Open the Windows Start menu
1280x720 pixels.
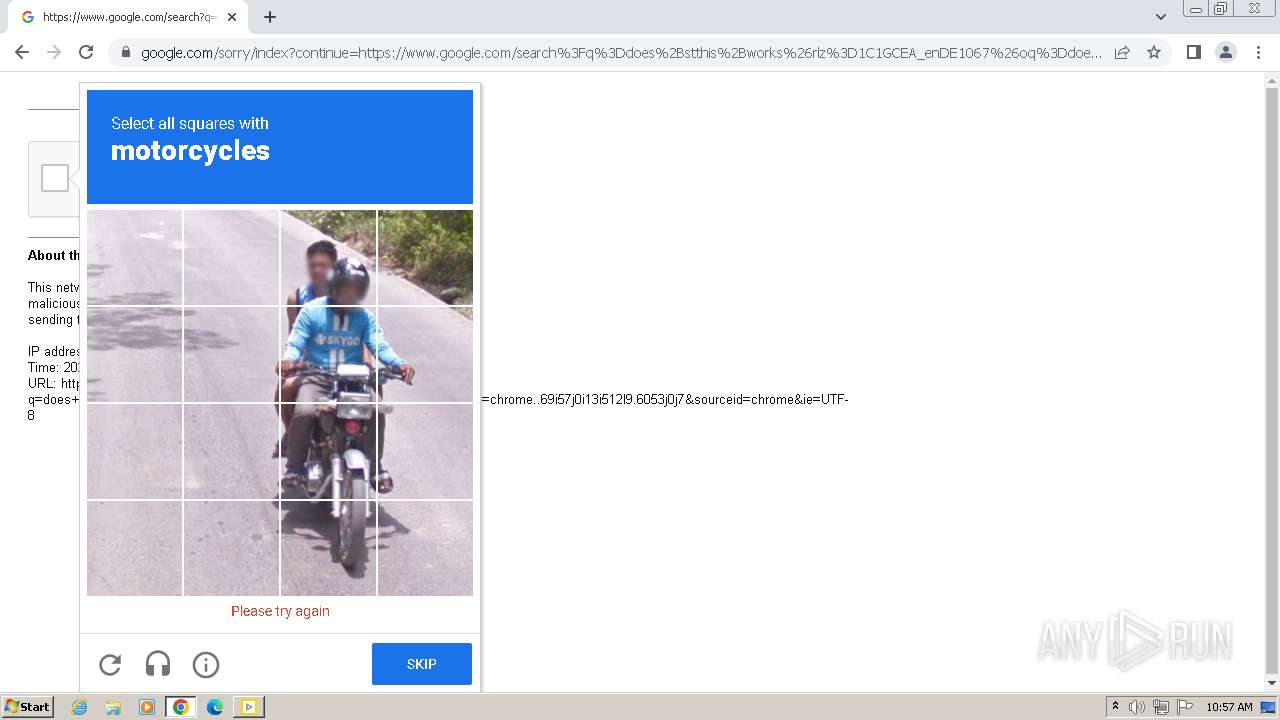click(x=27, y=706)
